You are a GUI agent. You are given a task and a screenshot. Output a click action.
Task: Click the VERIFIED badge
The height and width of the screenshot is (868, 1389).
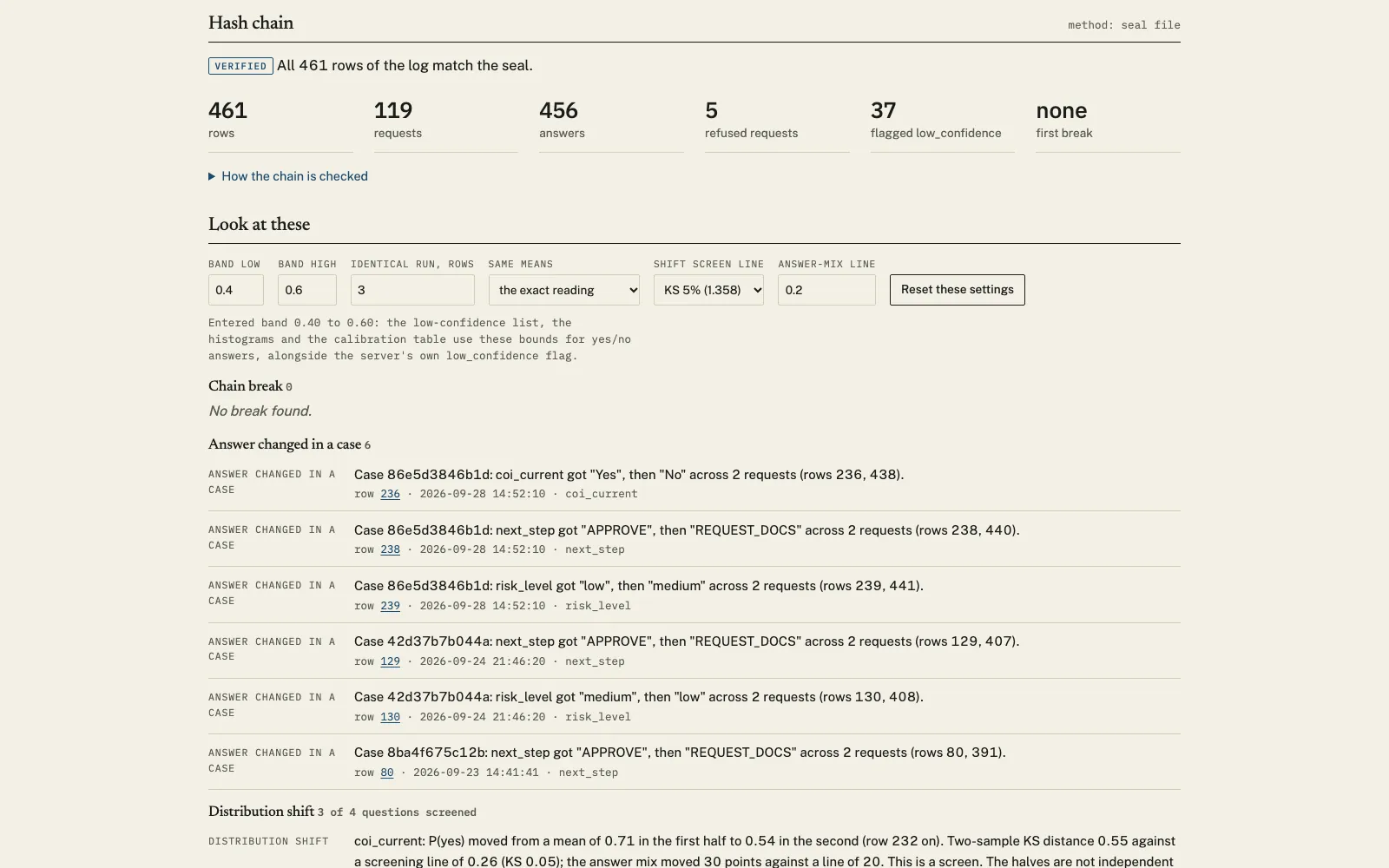click(x=240, y=66)
